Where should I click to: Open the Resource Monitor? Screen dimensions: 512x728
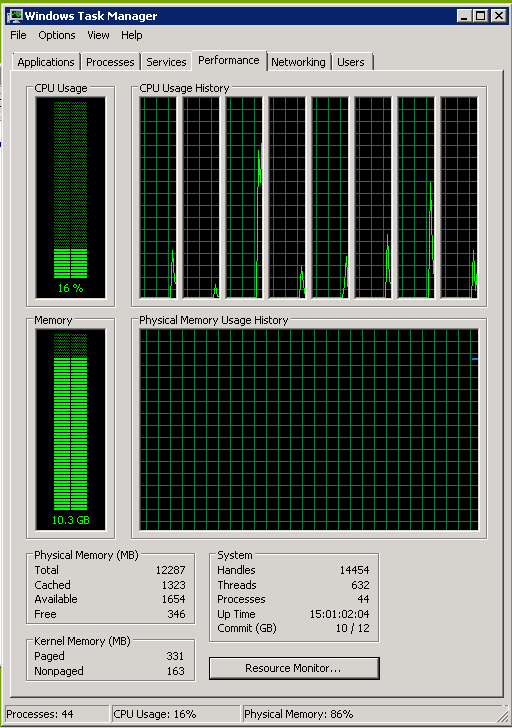pos(294,668)
